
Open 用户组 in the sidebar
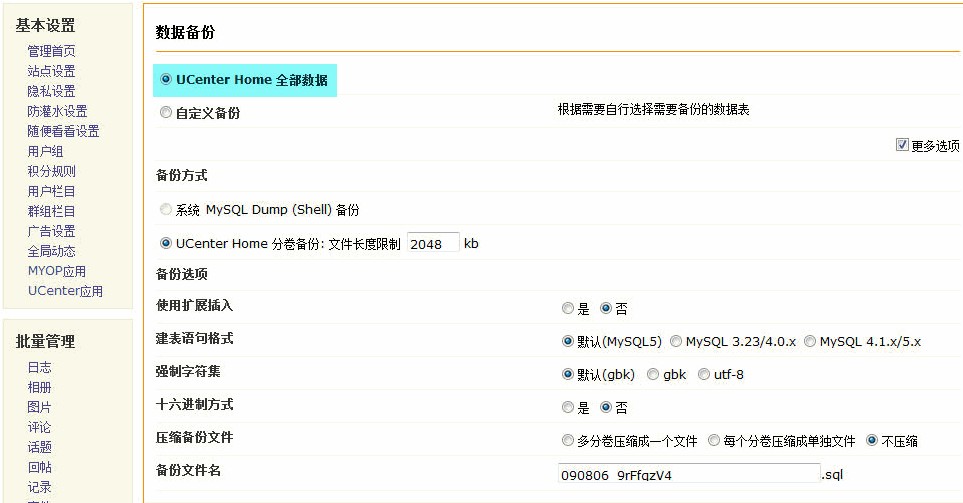[x=45, y=151]
